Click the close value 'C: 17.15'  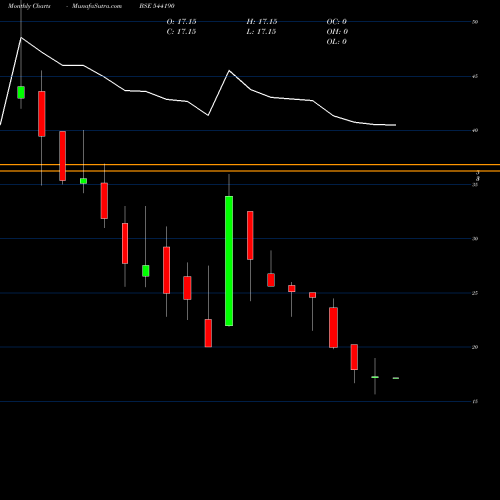[181, 32]
